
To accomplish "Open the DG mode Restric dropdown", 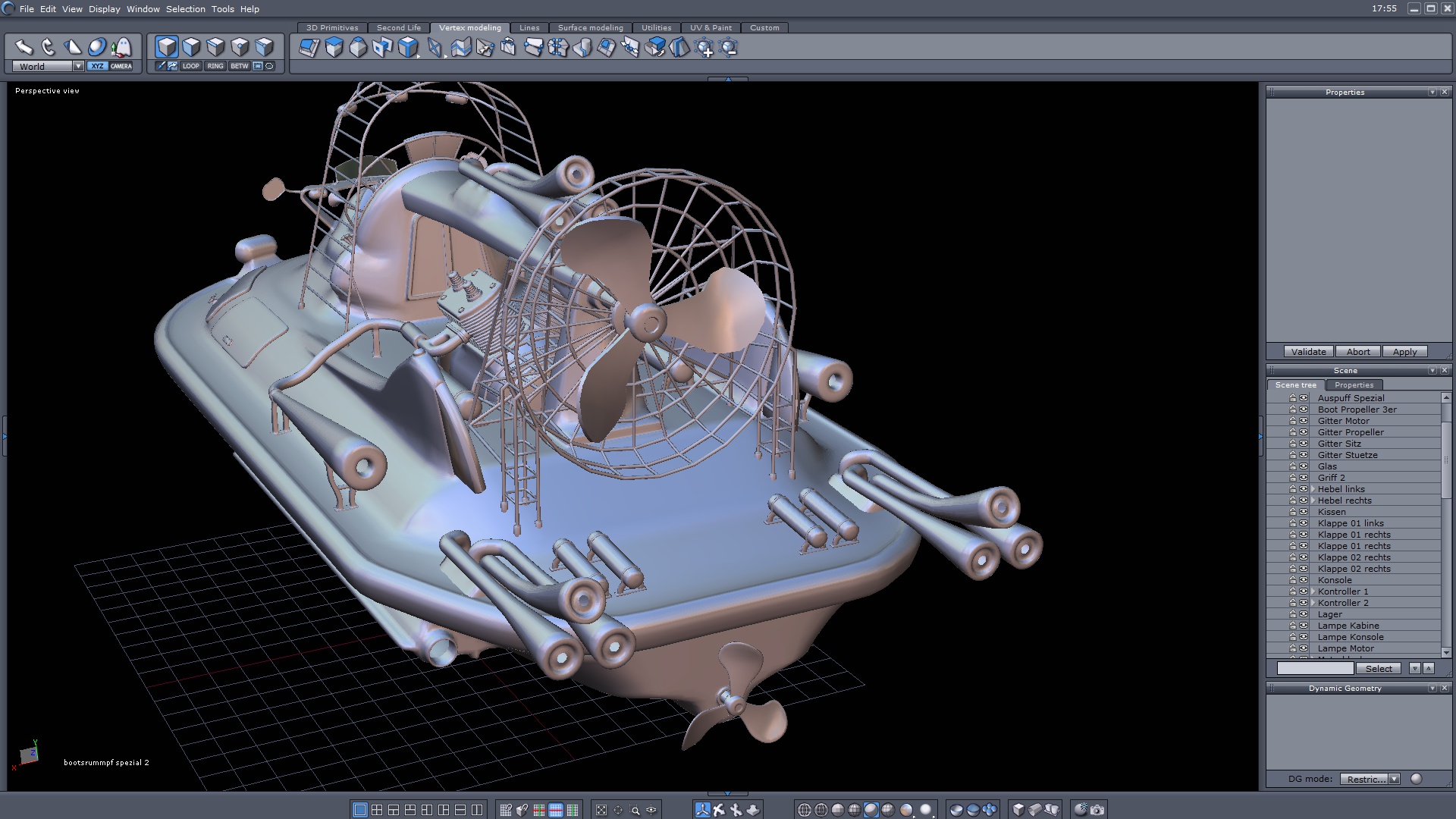I will click(x=1394, y=779).
